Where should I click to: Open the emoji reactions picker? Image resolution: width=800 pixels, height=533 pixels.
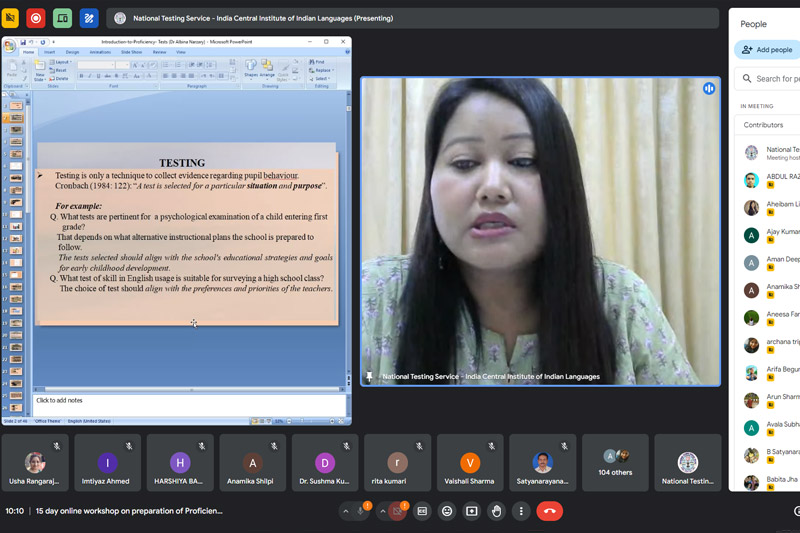[447, 511]
